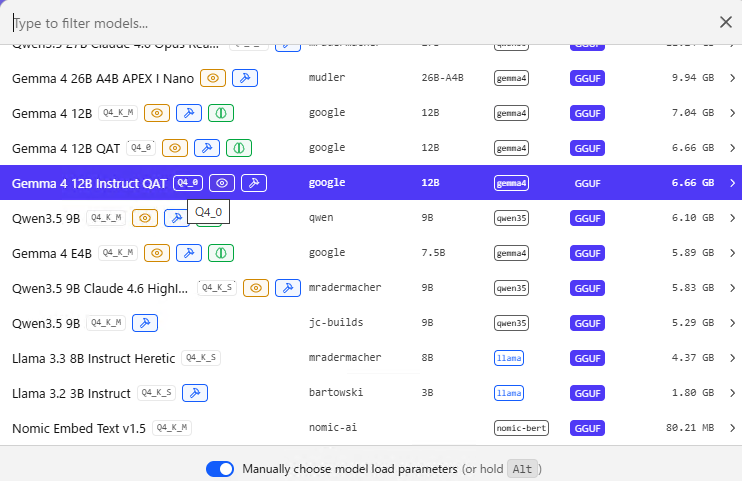The height and width of the screenshot is (481, 742).
Task: Click the nomic-bert architecture tag
Action: click(521, 428)
